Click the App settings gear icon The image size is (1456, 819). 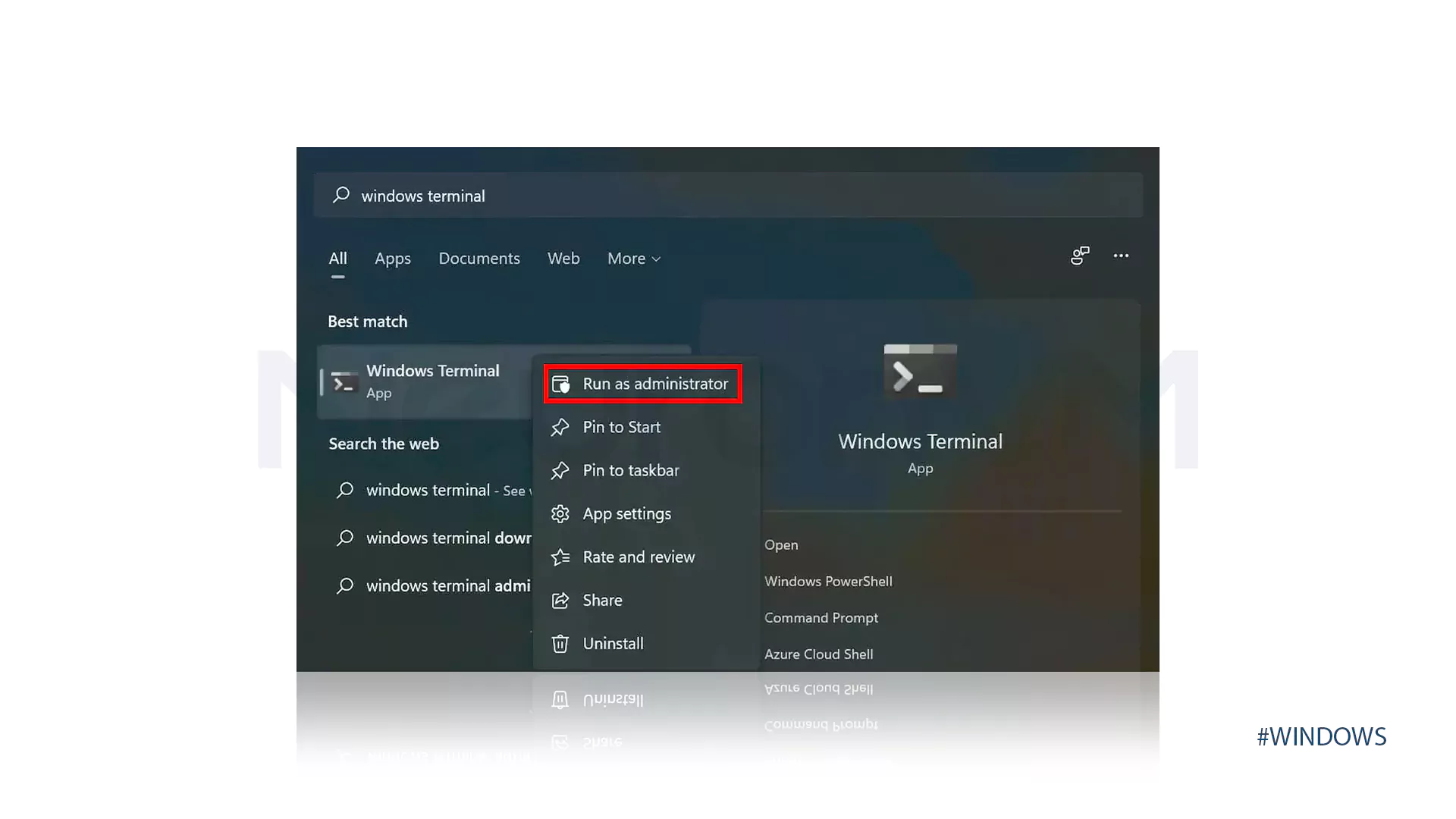tap(560, 513)
